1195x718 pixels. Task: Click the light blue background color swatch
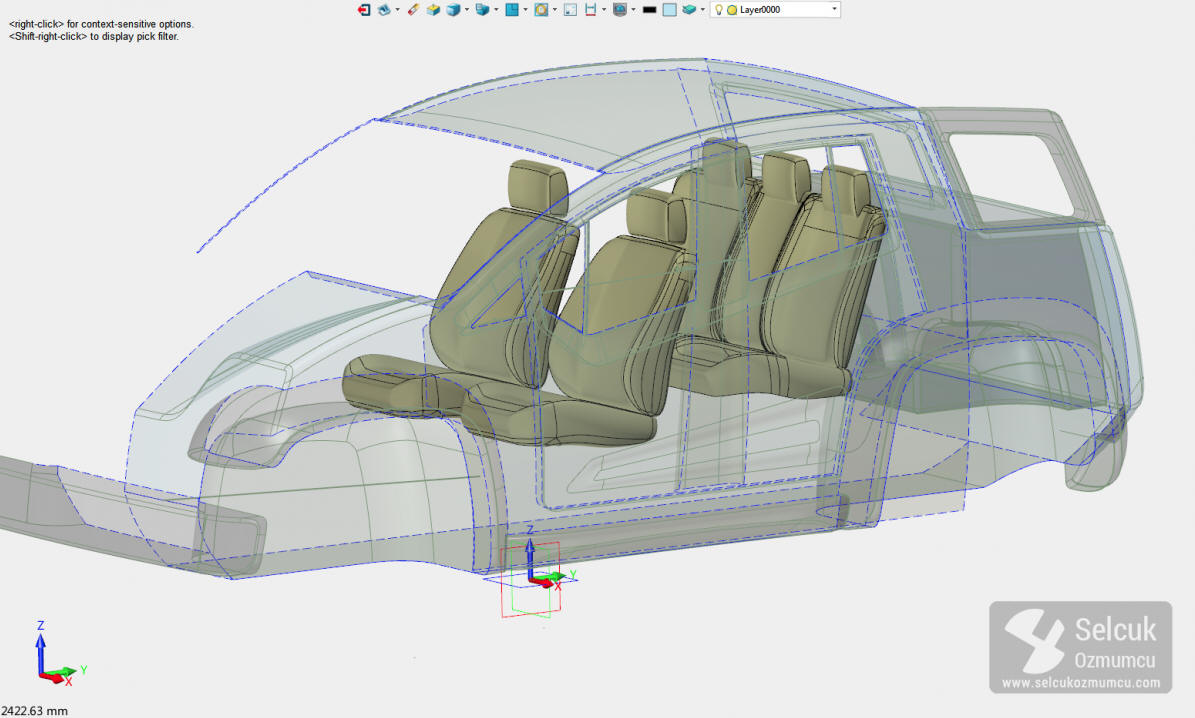(x=669, y=9)
